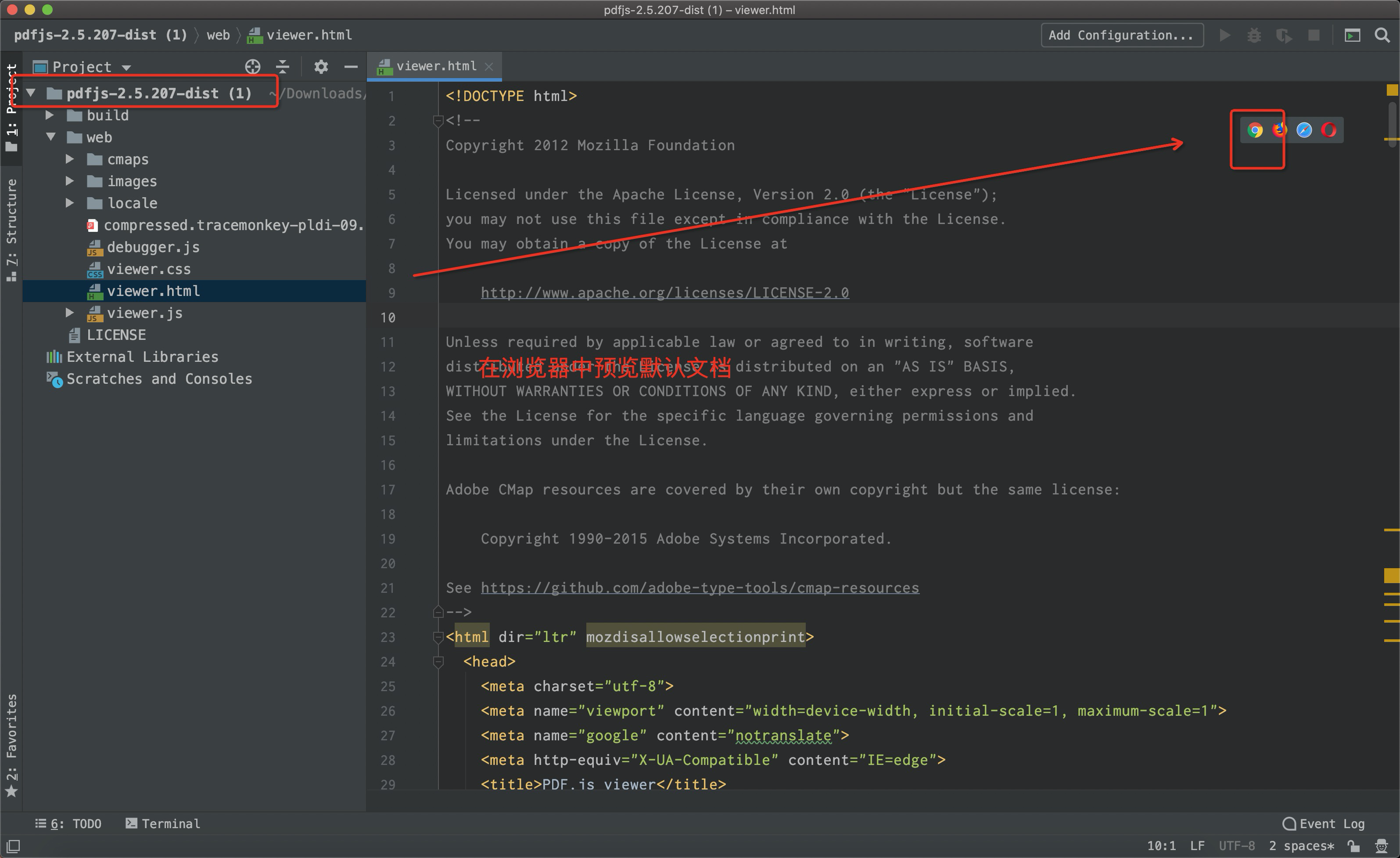
Task: Click the locate opened file icon
Action: click(252, 67)
